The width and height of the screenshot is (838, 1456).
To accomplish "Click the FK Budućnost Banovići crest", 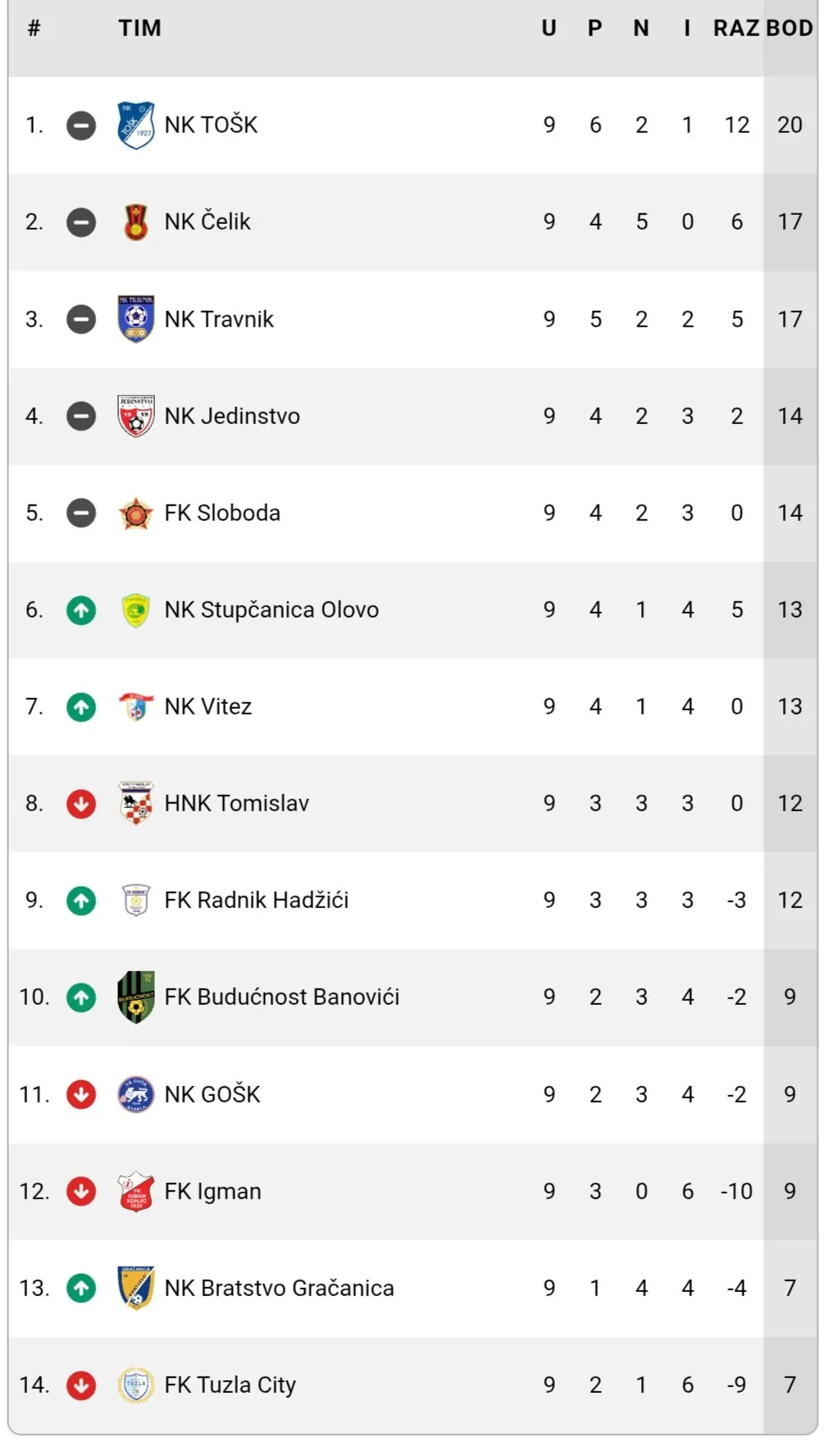I will [135, 997].
